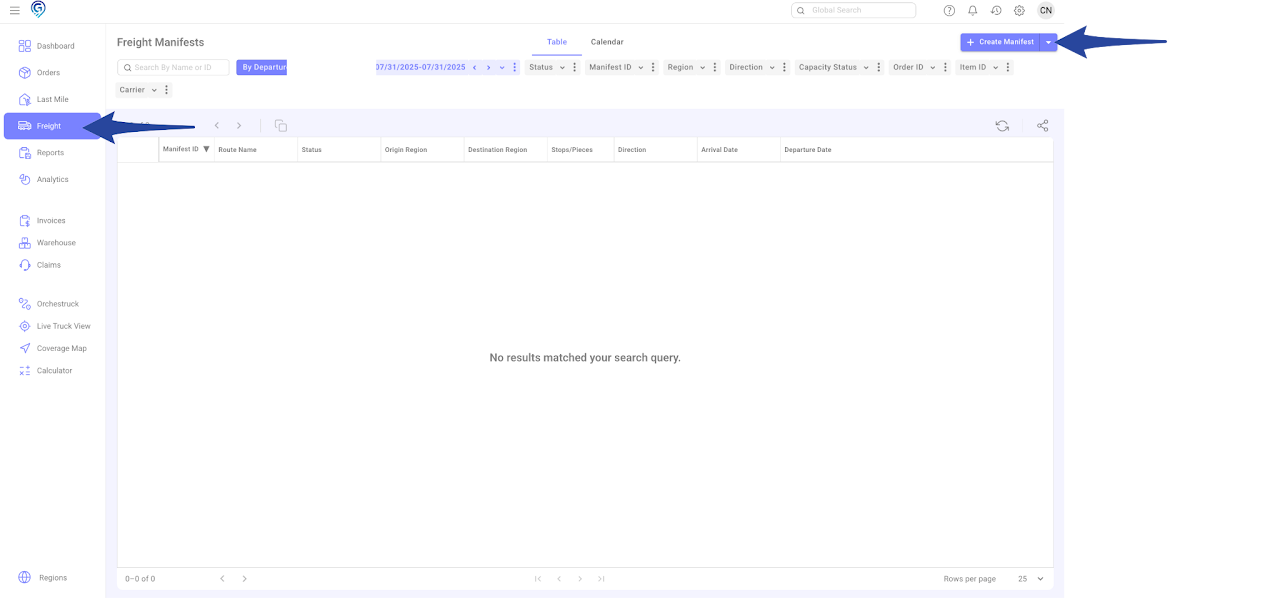The width and height of the screenshot is (1280, 598).
Task: Open Analytics in the sidebar
Action: click(x=52, y=180)
